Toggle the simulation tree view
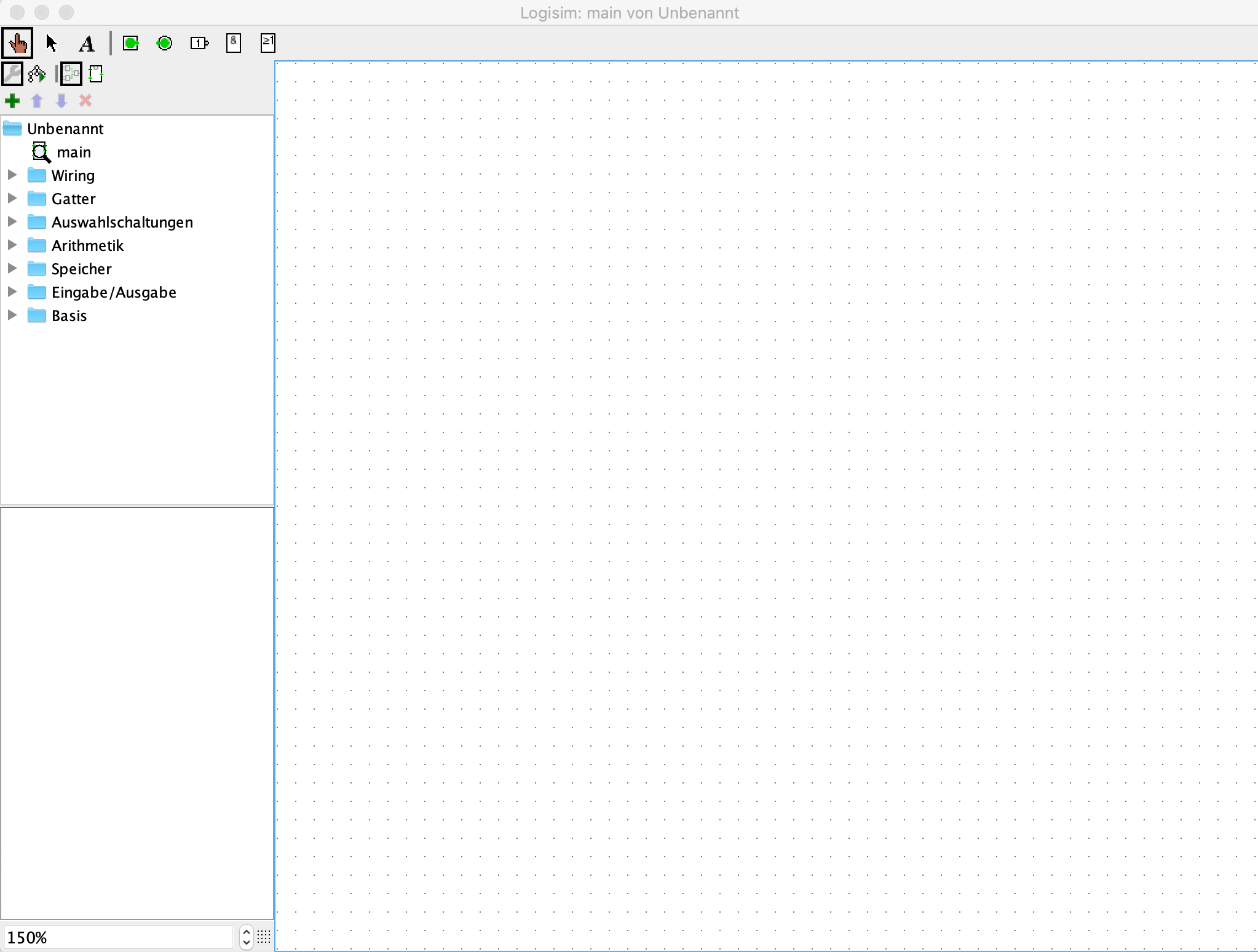Screen dimensions: 1258x952 37,74
